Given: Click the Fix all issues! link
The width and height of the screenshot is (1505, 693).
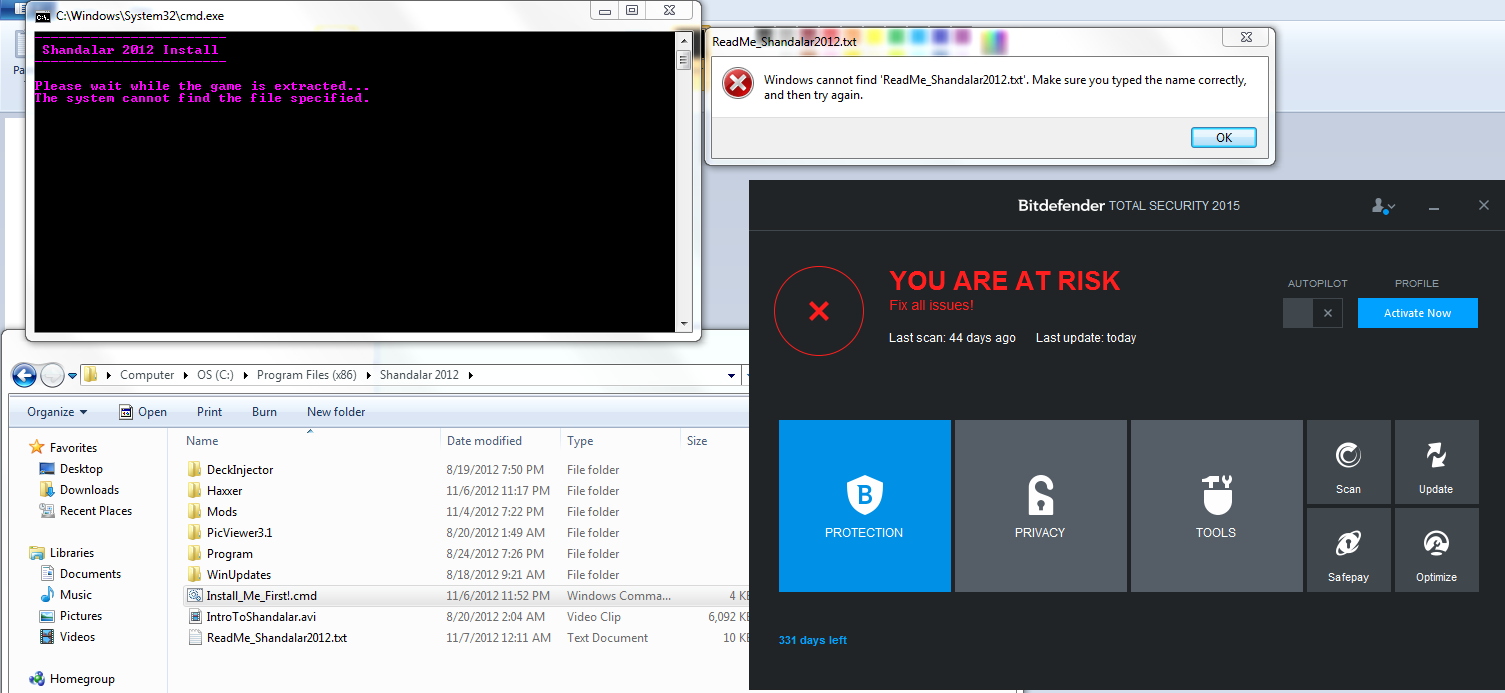Looking at the screenshot, I should click(931, 305).
